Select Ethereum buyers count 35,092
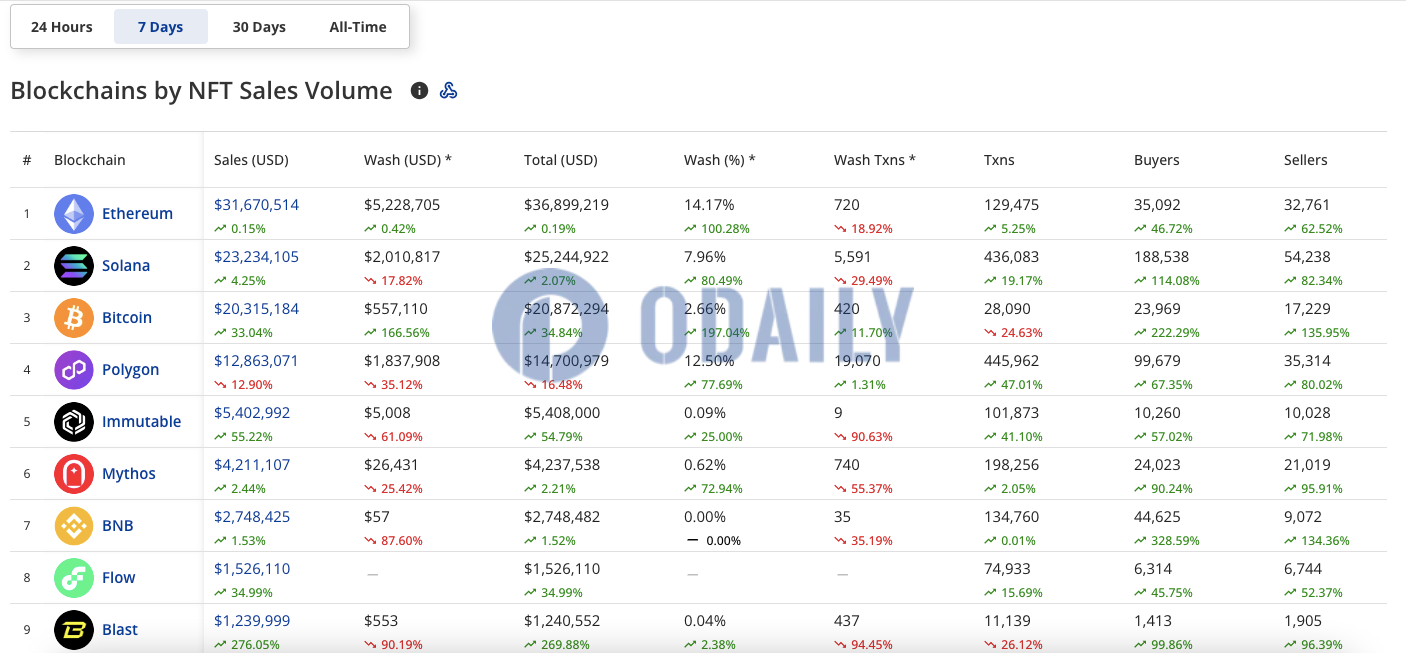Image resolution: width=1406 pixels, height=653 pixels. click(x=1157, y=205)
